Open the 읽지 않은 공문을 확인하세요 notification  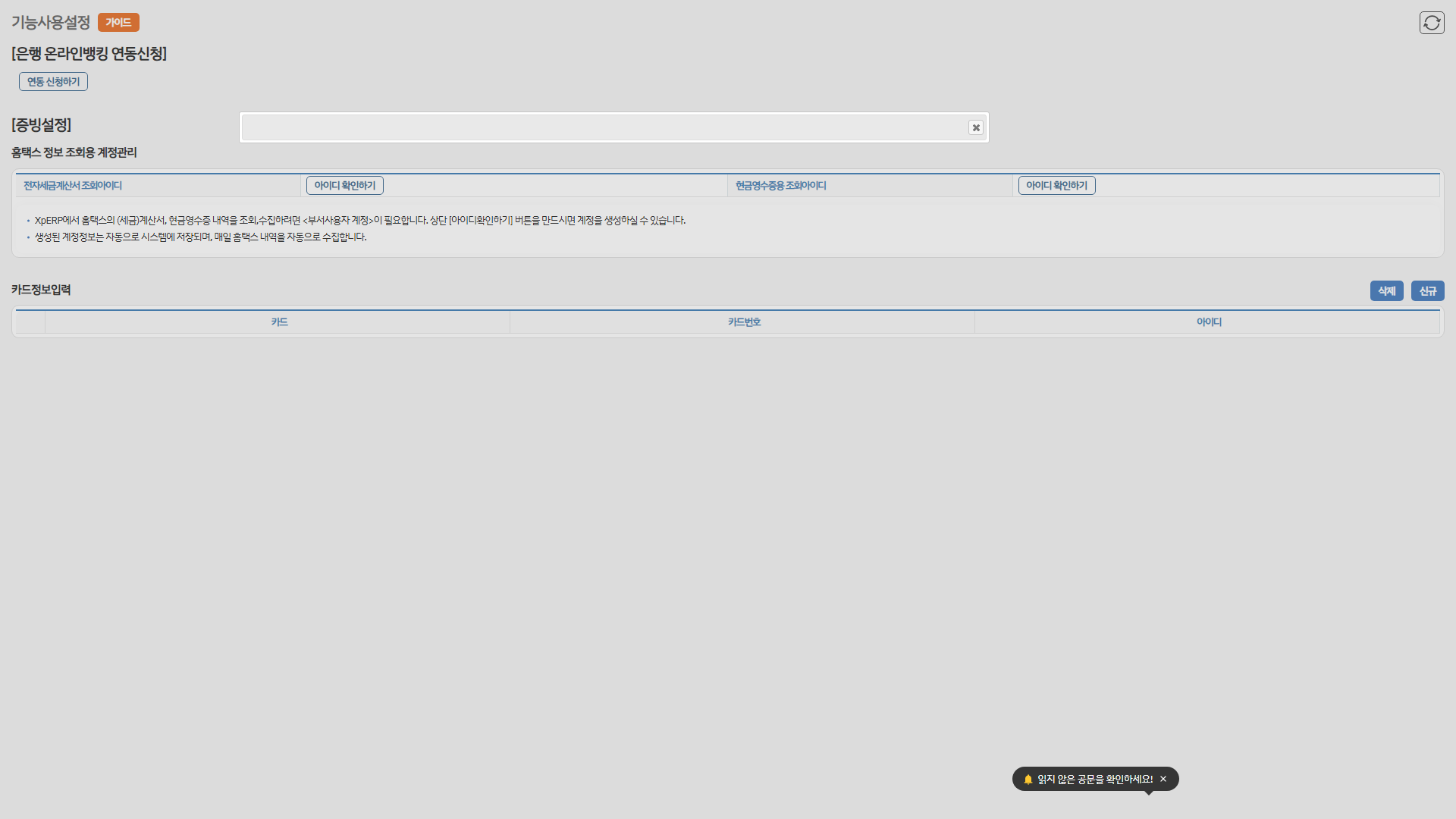[1094, 779]
